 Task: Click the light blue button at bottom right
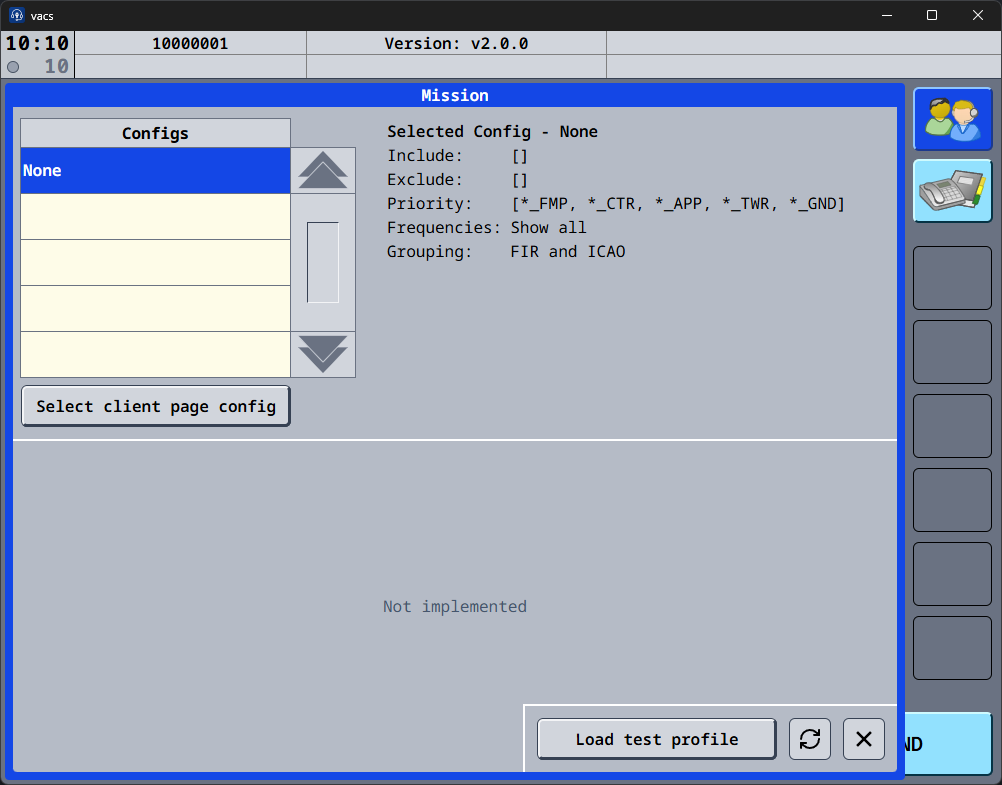948,744
